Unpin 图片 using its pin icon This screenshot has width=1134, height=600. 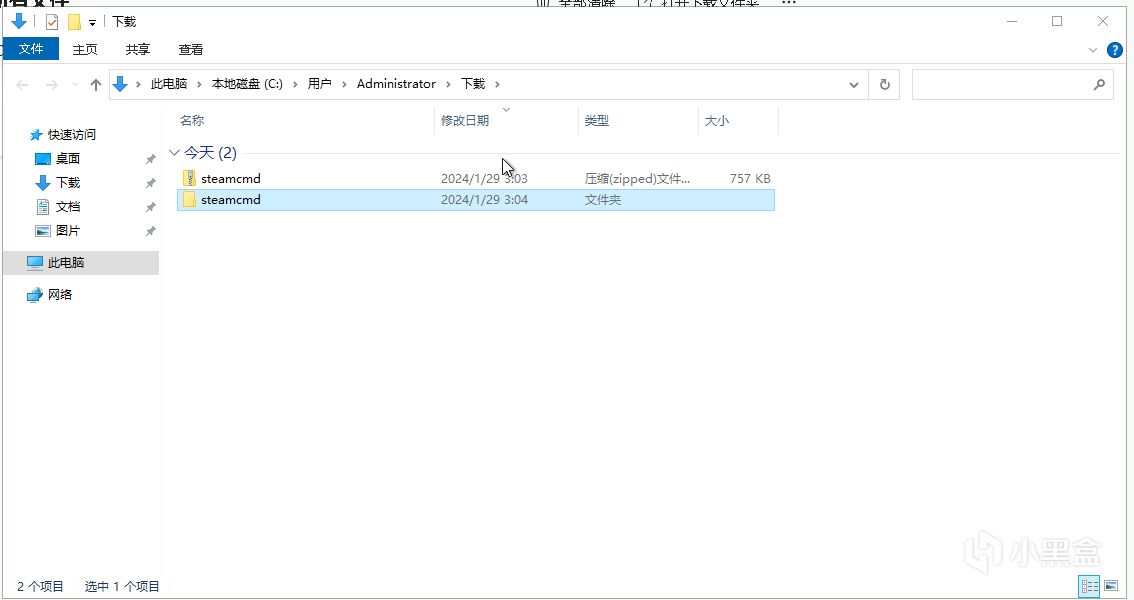coord(150,231)
